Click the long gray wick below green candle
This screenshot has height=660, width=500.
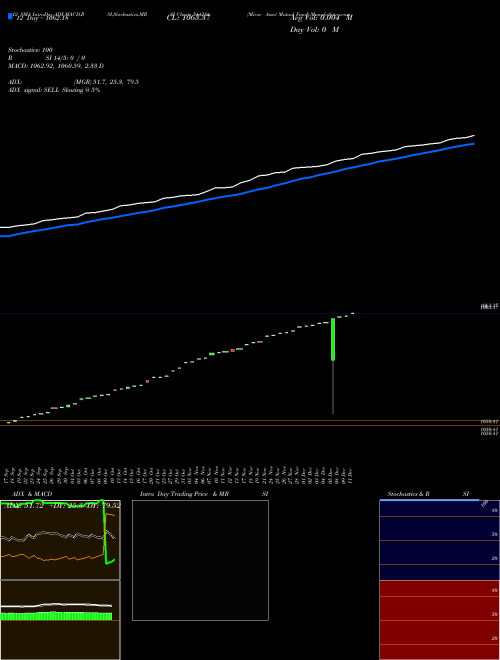click(x=333, y=387)
